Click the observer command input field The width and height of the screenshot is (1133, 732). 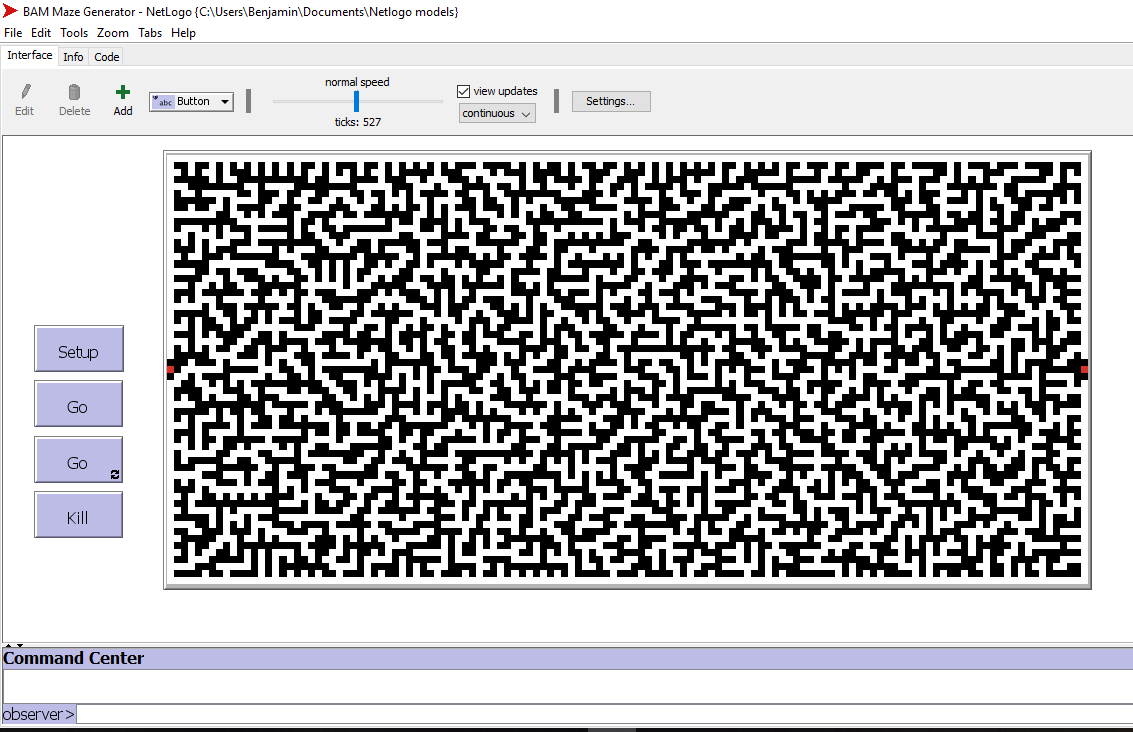[x=300, y=713]
